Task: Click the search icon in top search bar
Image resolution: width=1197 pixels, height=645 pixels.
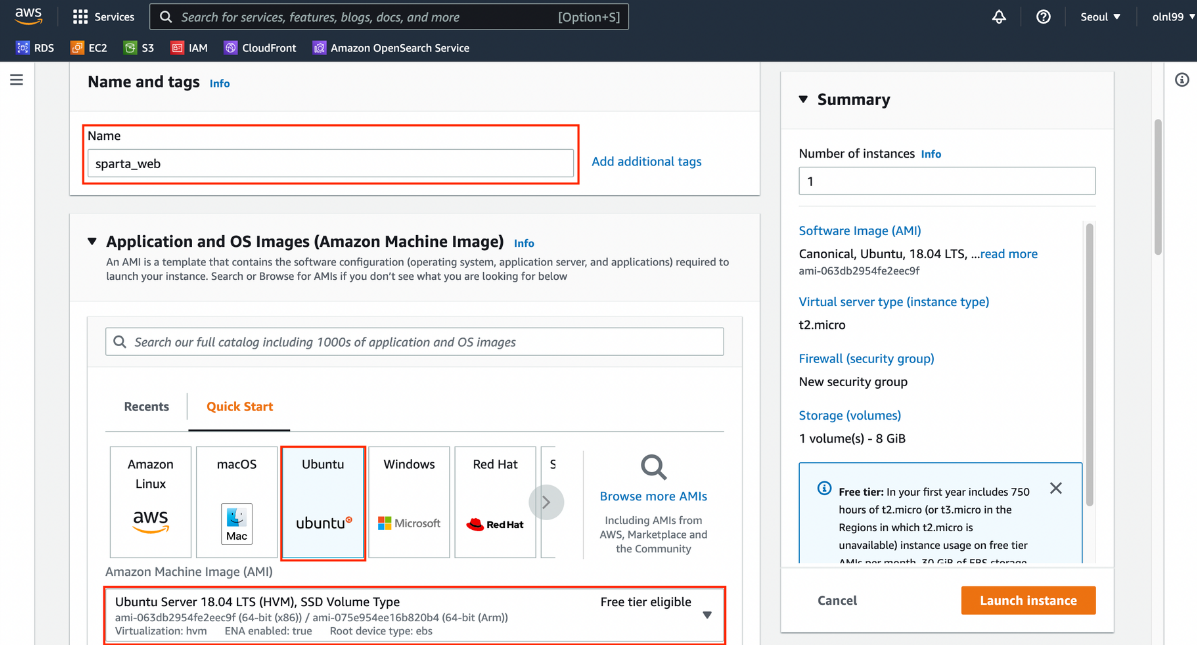Action: click(166, 17)
